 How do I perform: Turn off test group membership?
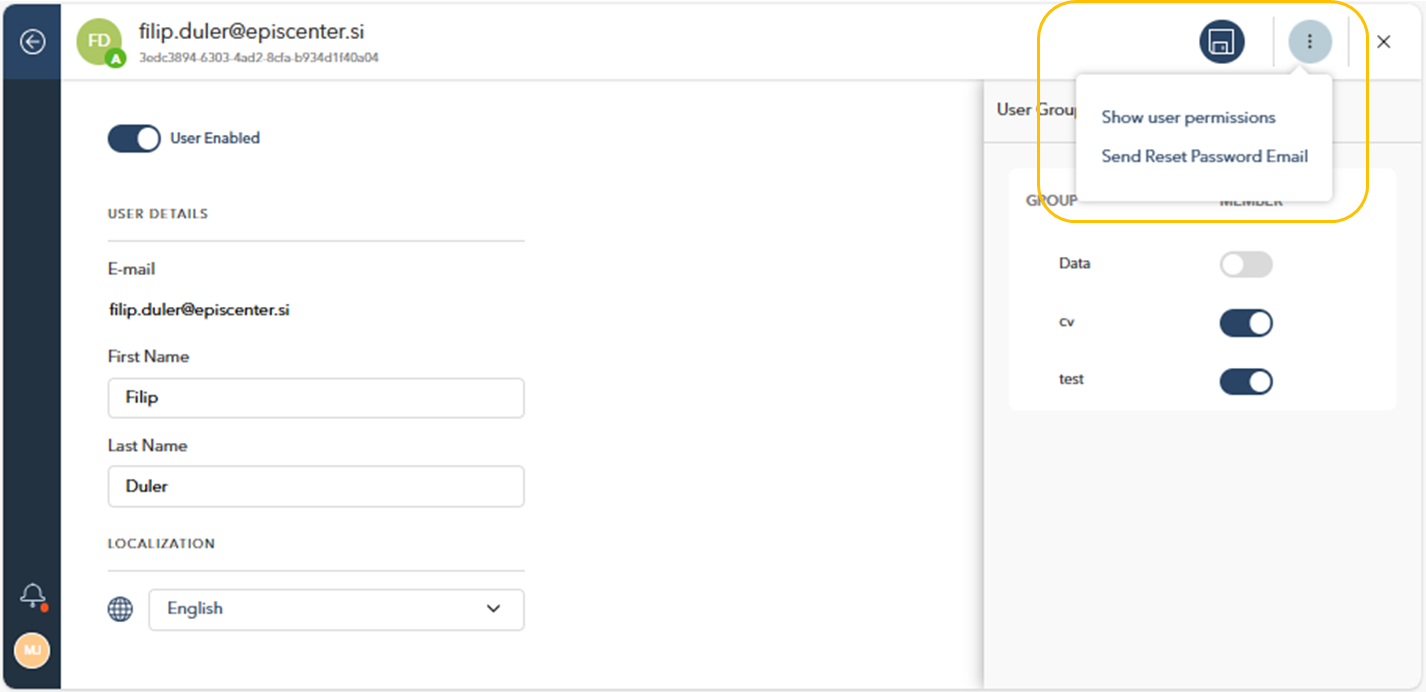[x=1246, y=381]
